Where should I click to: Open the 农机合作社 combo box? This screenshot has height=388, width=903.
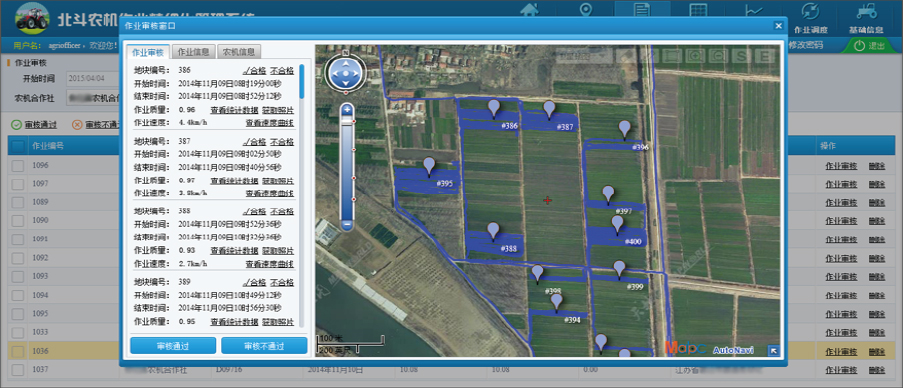pos(92,98)
